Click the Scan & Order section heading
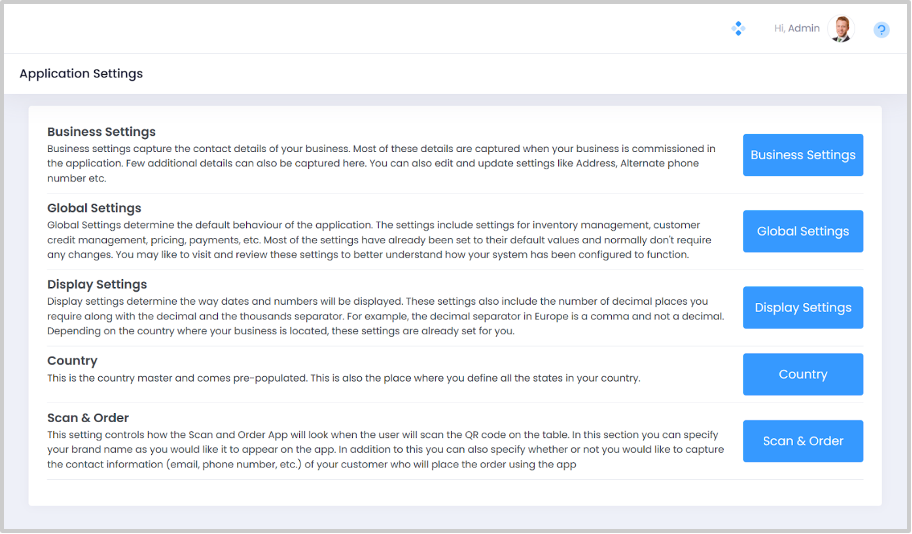 (88, 418)
